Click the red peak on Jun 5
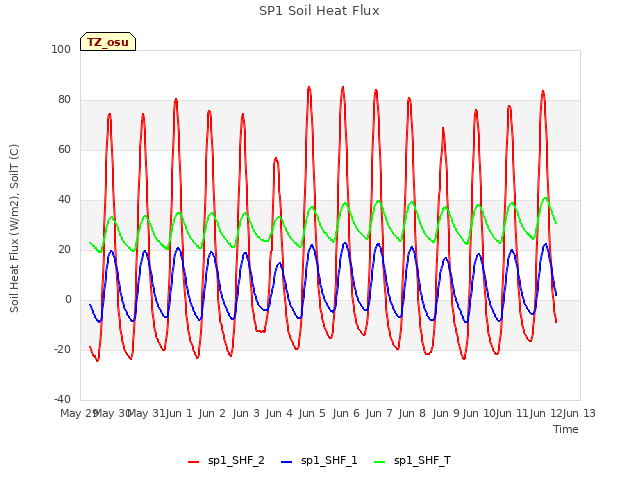Screen dimensions: 640x480 coord(309,87)
